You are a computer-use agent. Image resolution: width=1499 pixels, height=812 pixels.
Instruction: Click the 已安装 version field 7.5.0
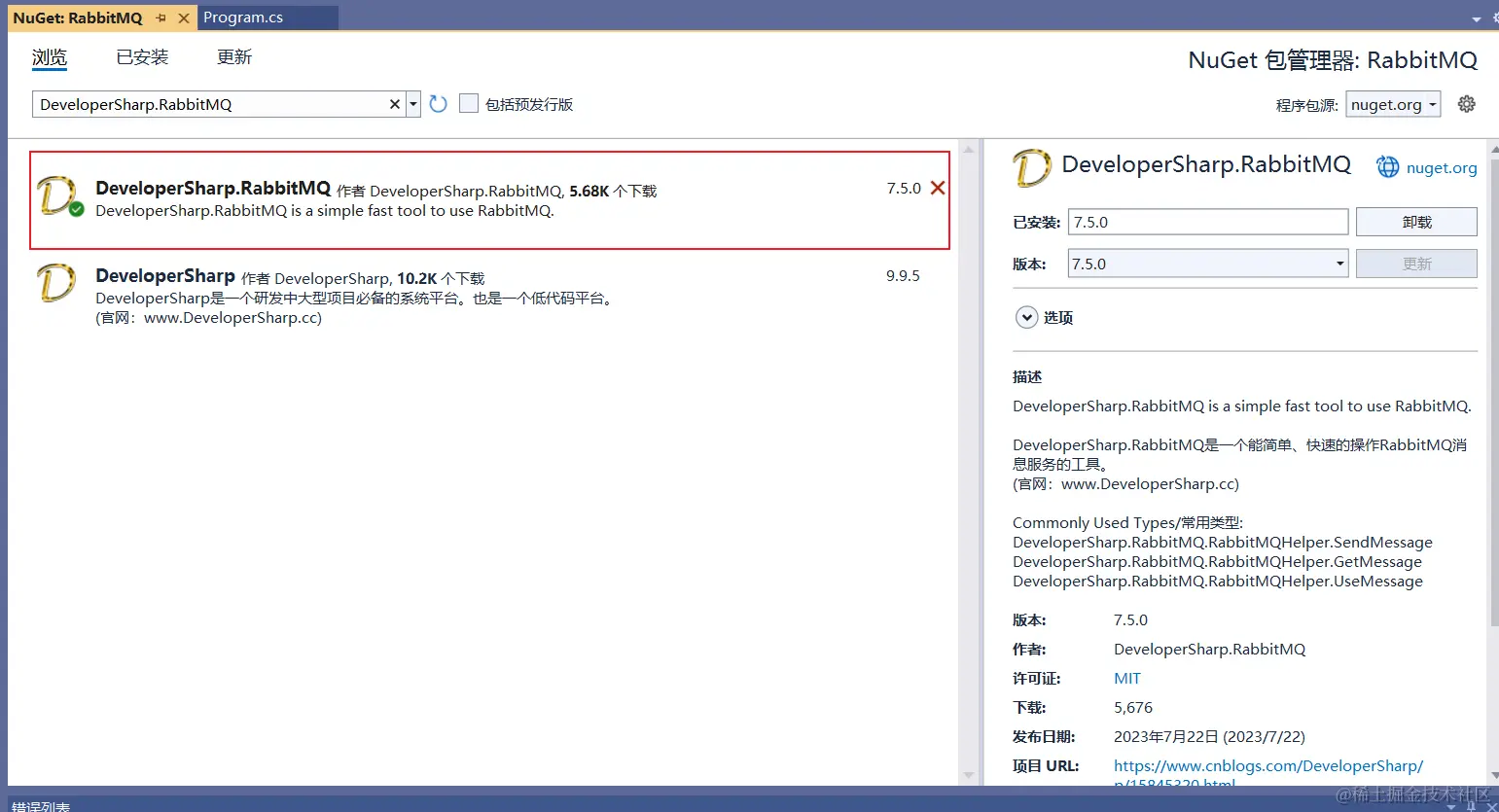point(1208,222)
